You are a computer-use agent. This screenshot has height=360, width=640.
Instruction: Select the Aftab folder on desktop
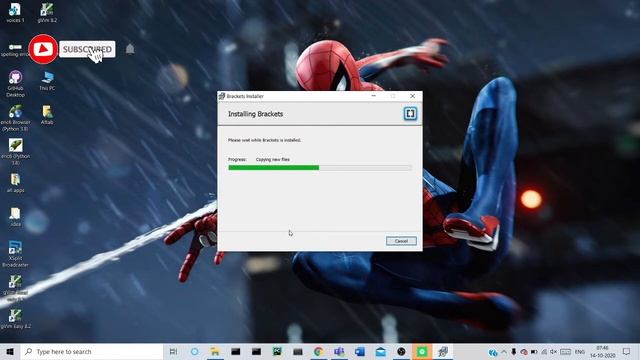pyautogui.click(x=47, y=115)
